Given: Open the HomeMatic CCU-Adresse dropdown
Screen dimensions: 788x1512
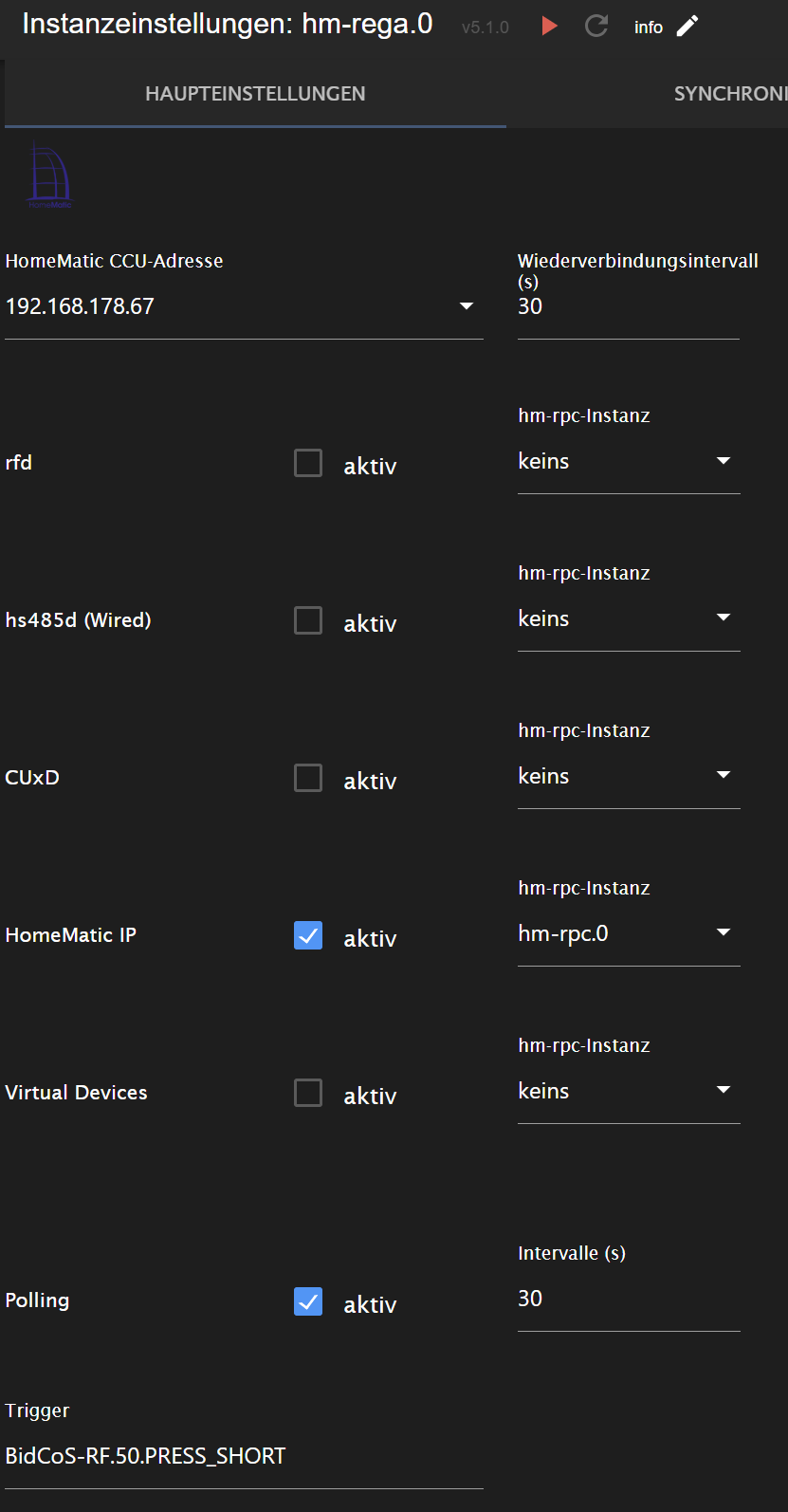Looking at the screenshot, I should [244, 306].
